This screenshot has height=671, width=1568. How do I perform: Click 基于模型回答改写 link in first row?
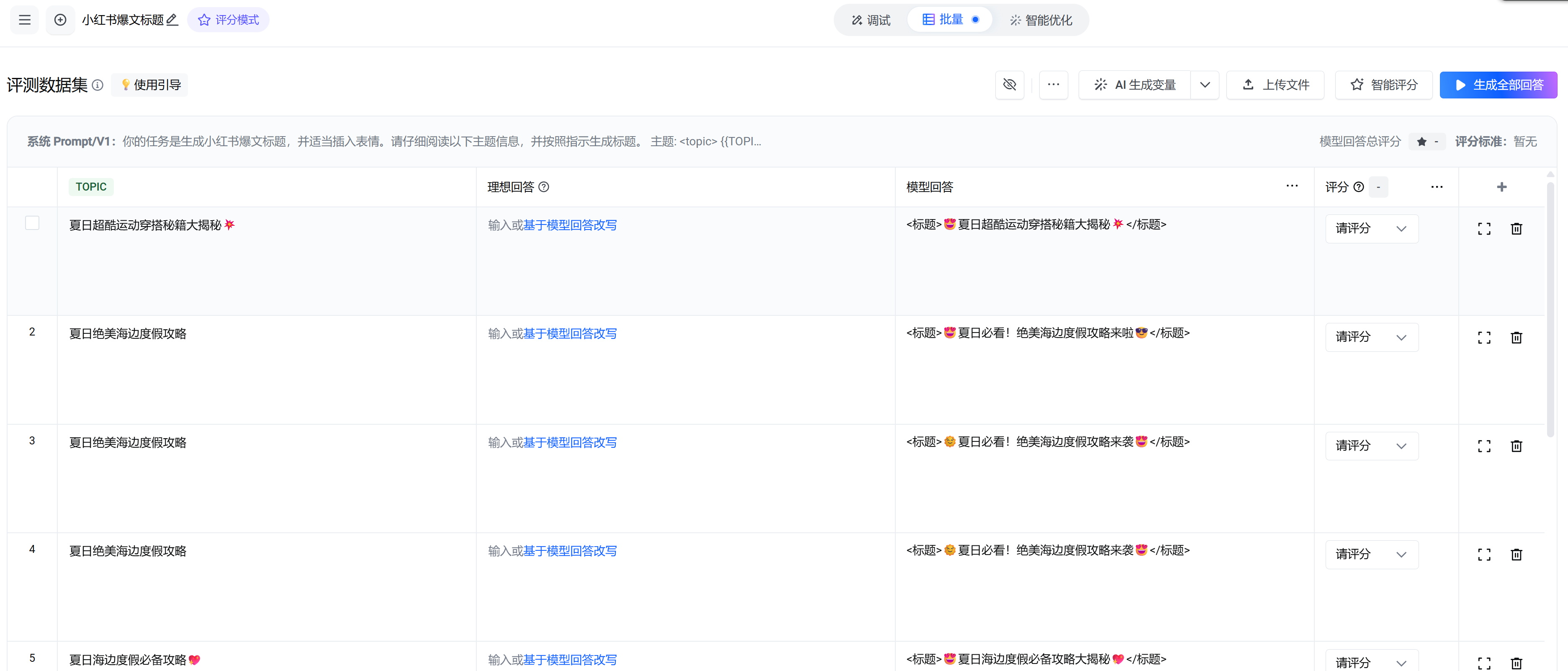[x=570, y=225]
